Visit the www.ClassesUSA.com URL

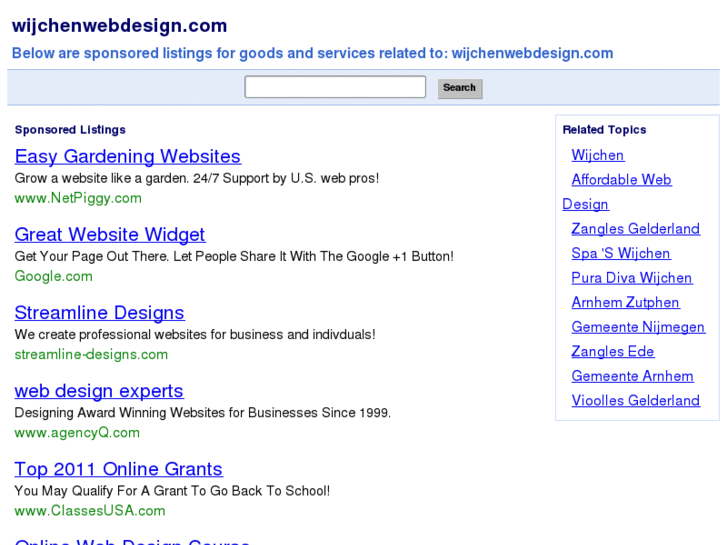(x=90, y=510)
